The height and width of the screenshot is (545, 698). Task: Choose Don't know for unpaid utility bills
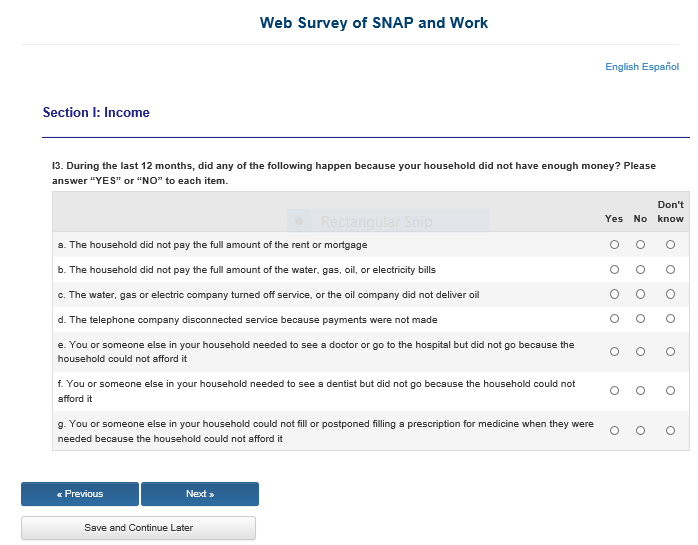click(x=670, y=270)
